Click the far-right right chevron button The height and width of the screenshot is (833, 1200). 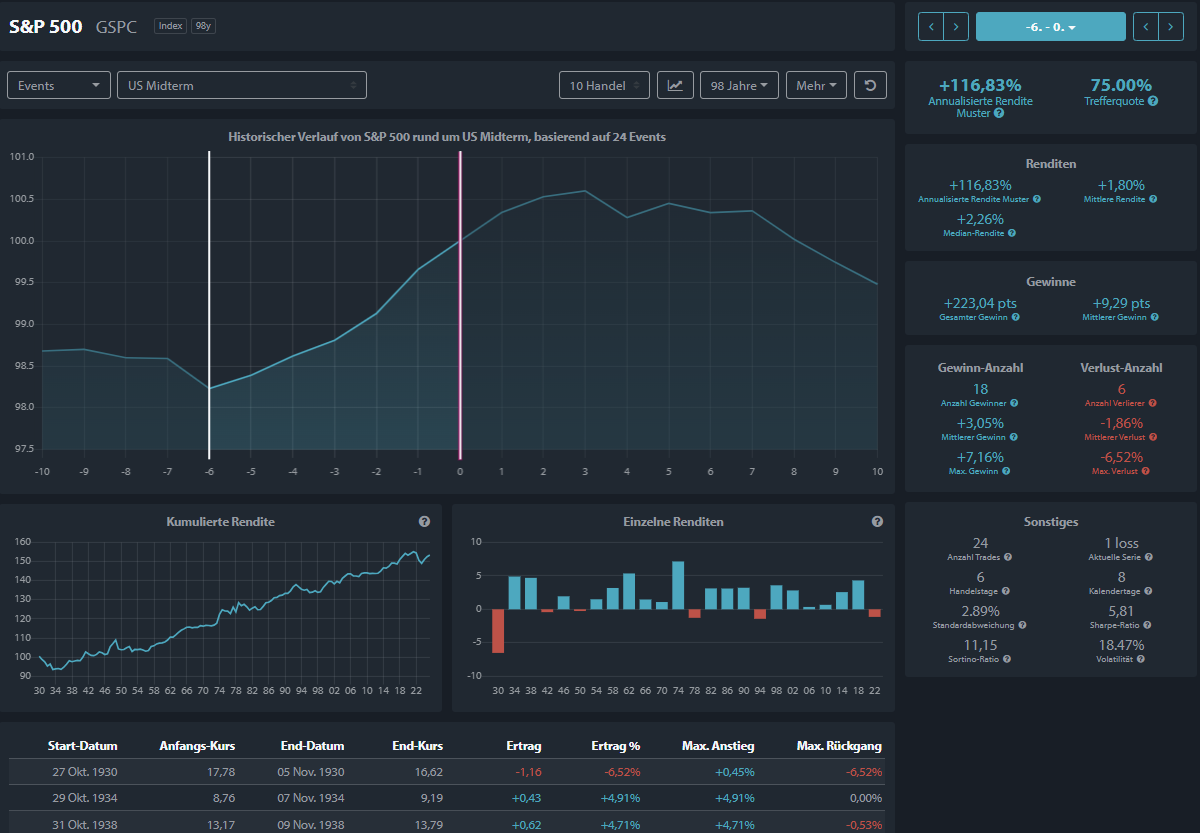click(x=1171, y=27)
